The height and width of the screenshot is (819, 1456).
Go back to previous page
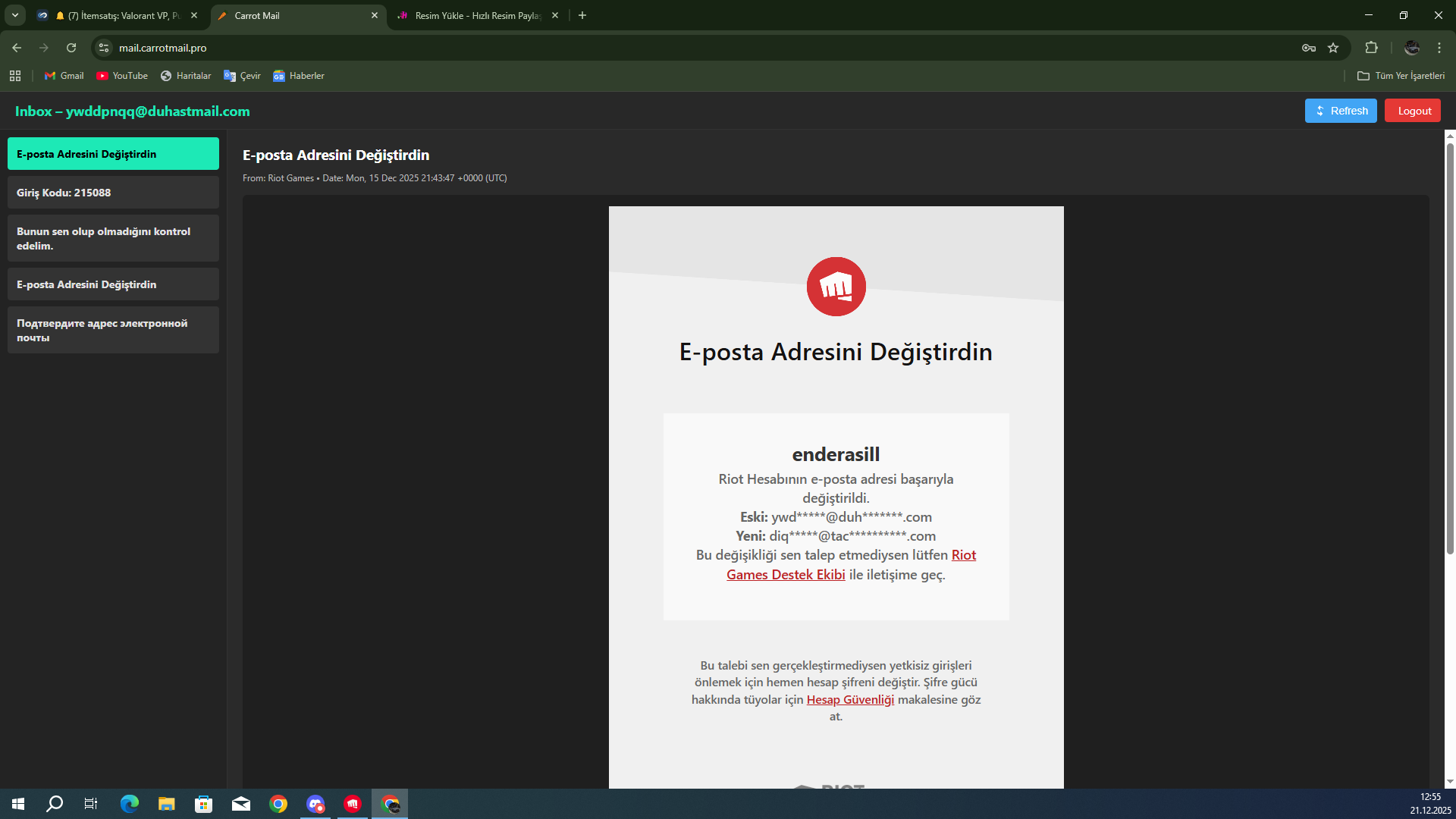click(17, 48)
